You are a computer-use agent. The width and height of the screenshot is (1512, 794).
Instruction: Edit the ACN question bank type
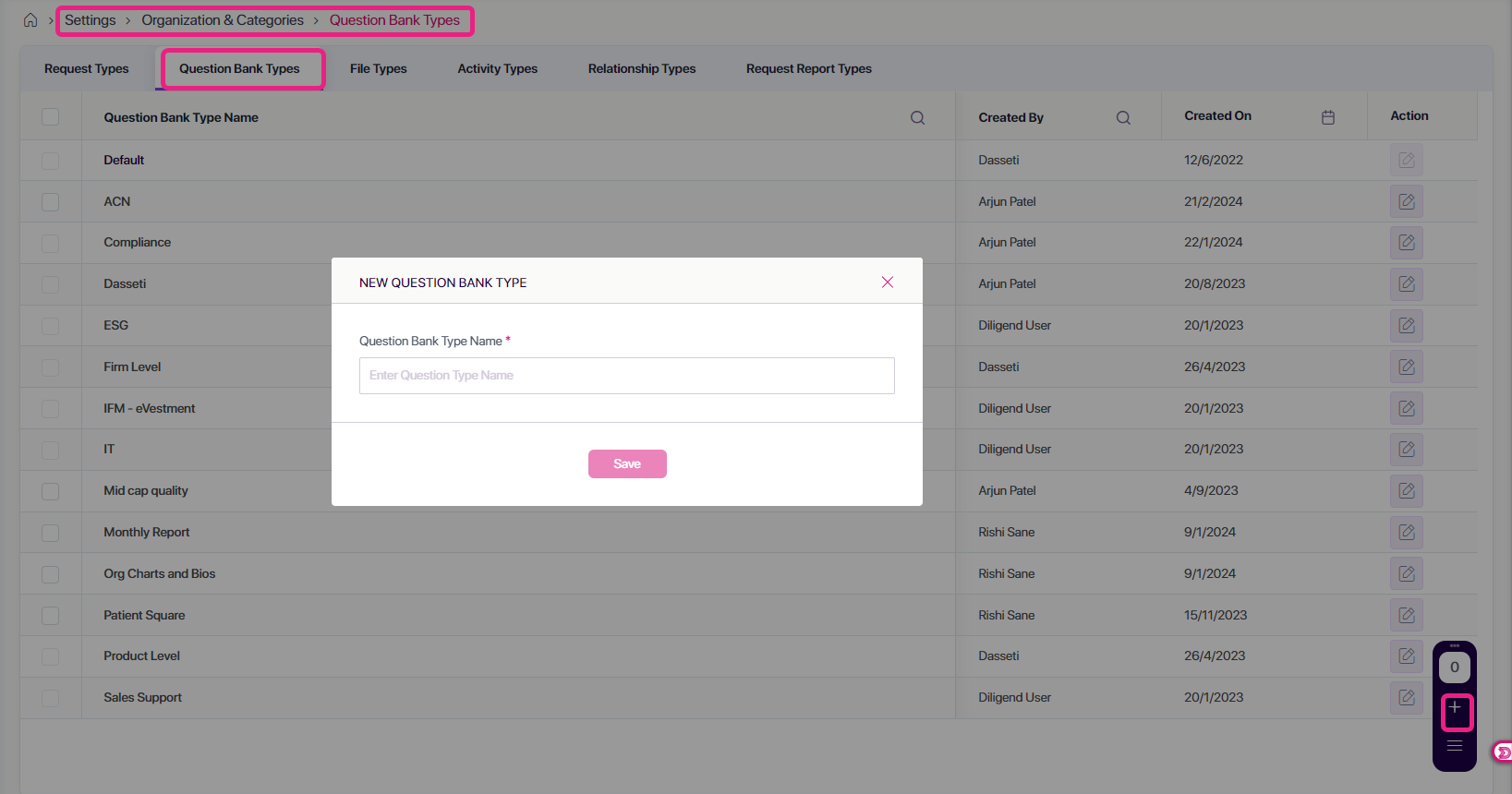coord(1407,201)
